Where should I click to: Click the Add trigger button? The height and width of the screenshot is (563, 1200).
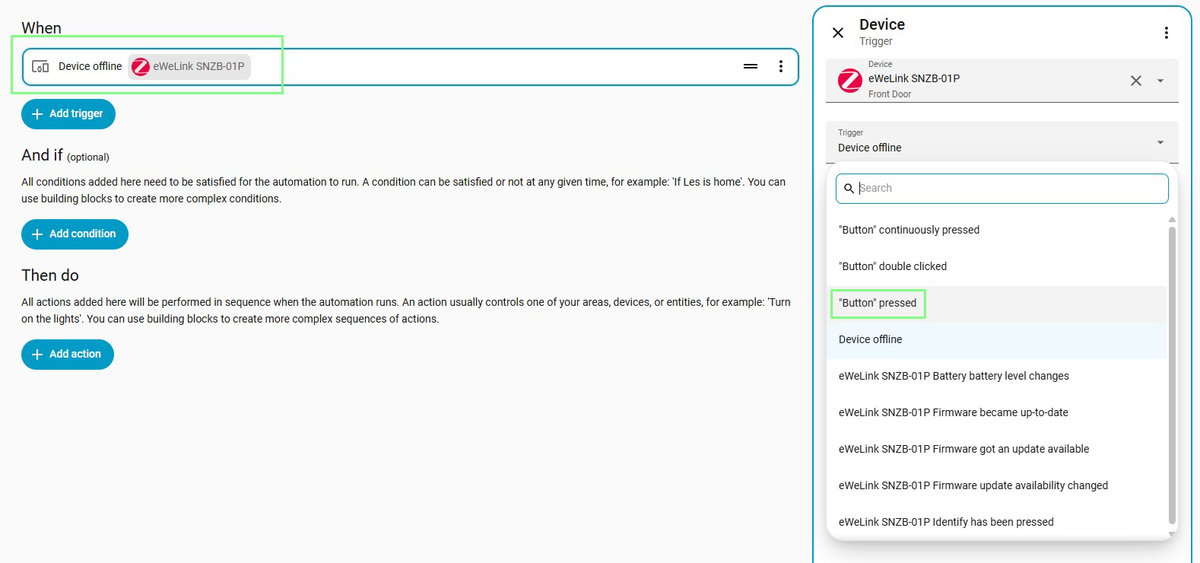[x=69, y=114]
